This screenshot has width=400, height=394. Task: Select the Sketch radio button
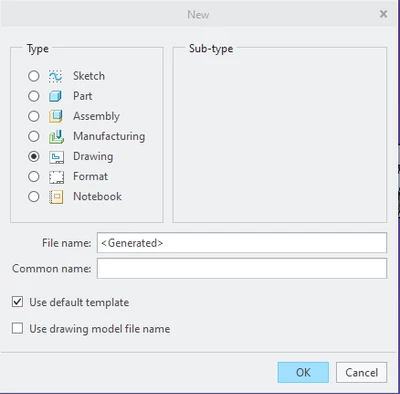34,76
